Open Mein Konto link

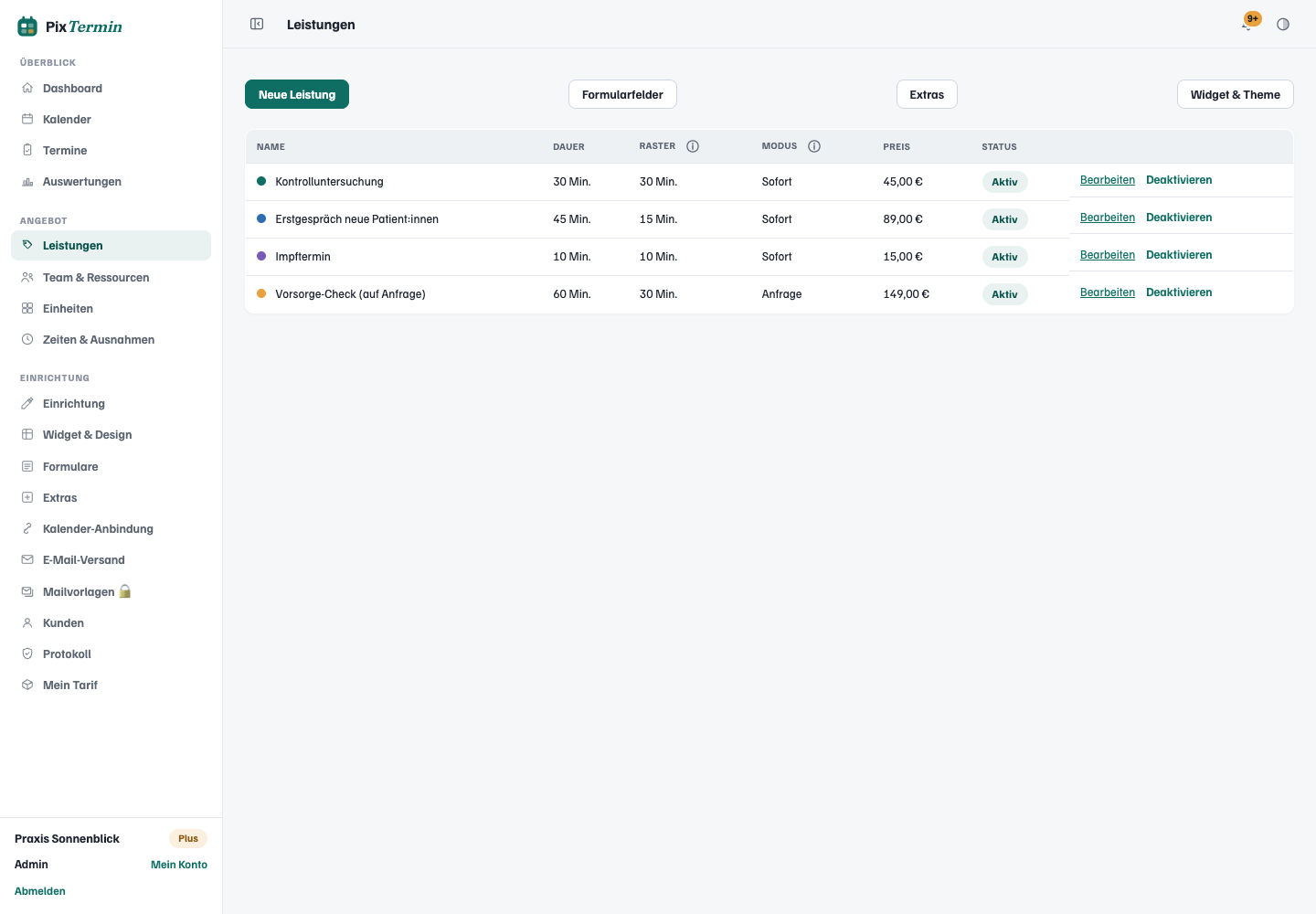click(179, 865)
